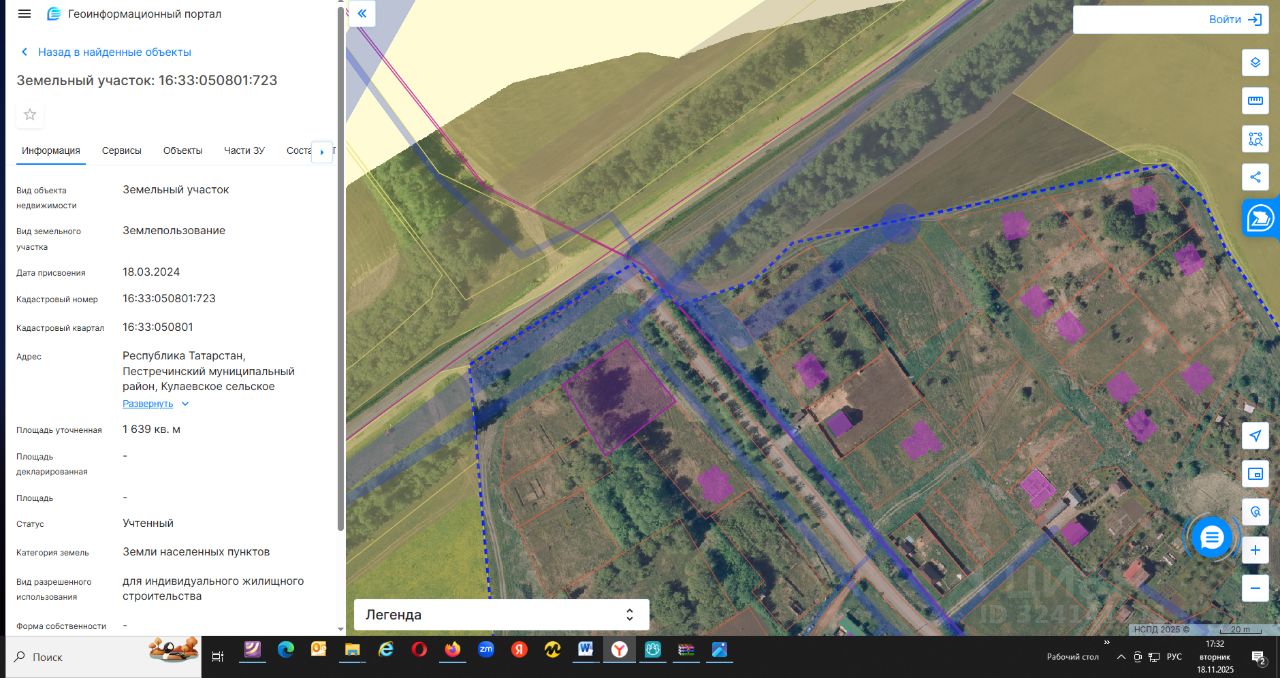1280x678 pixels.
Task: Switch to Yandex Browser in the taskbar
Action: (x=620, y=650)
